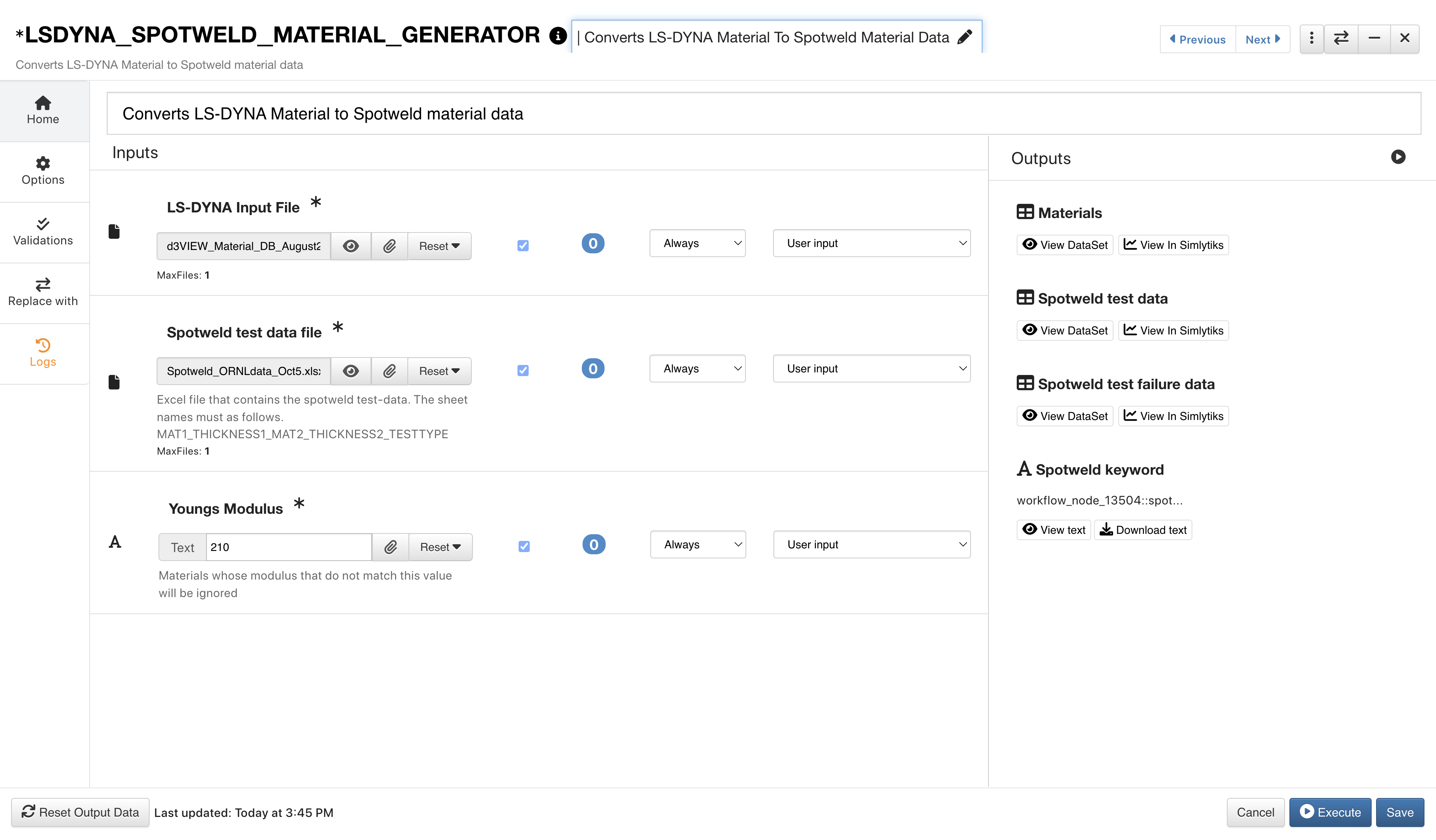View DataSet for Materials output
Image resolution: width=1436 pixels, height=840 pixels.
[1064, 245]
